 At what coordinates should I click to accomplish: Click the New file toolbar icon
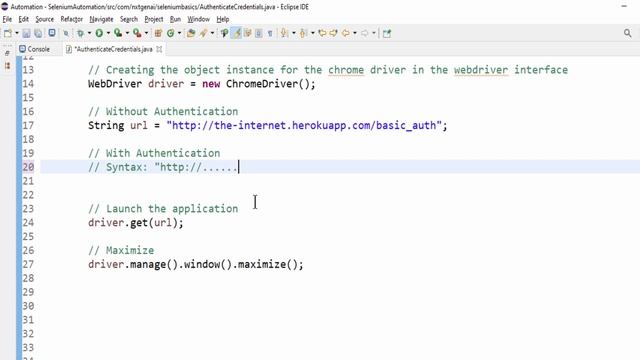coord(8,33)
